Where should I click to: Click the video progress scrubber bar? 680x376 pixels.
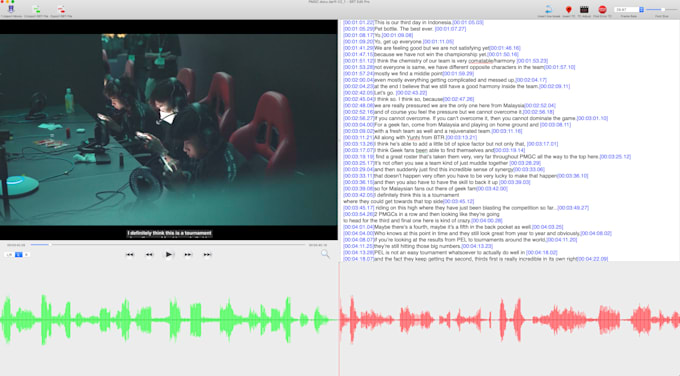tap(168, 245)
